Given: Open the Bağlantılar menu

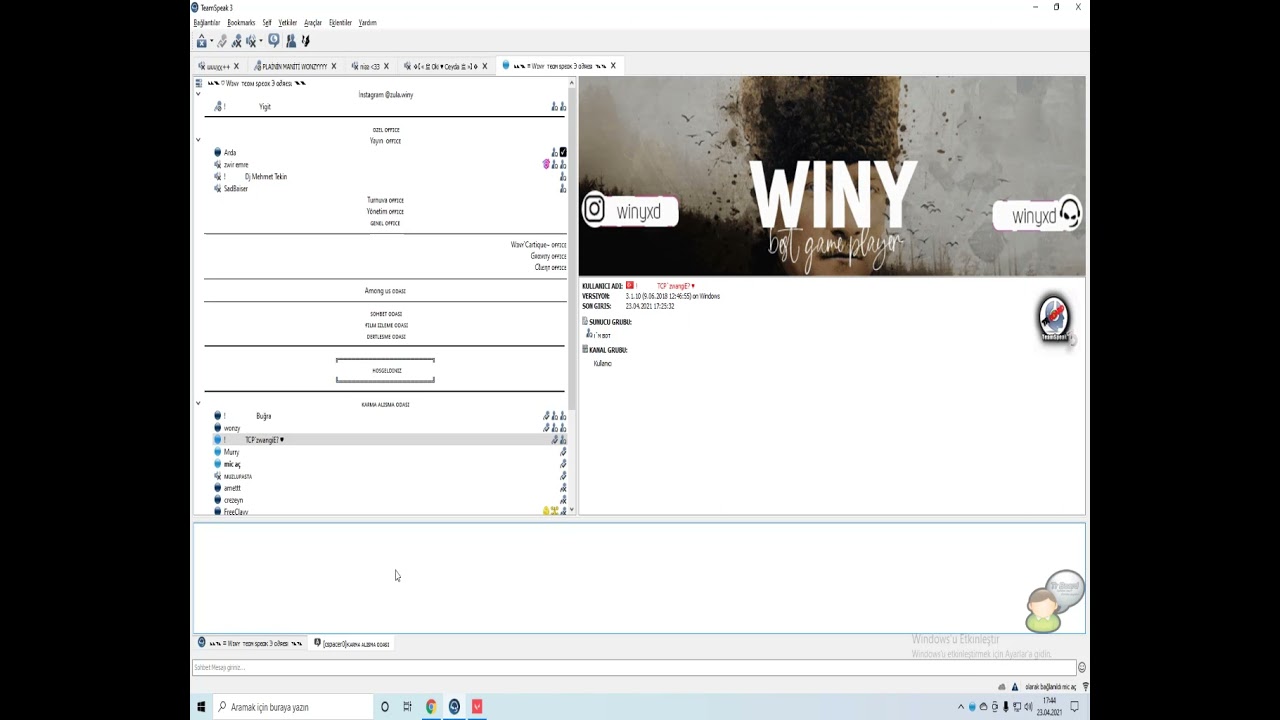Looking at the screenshot, I should click(207, 22).
